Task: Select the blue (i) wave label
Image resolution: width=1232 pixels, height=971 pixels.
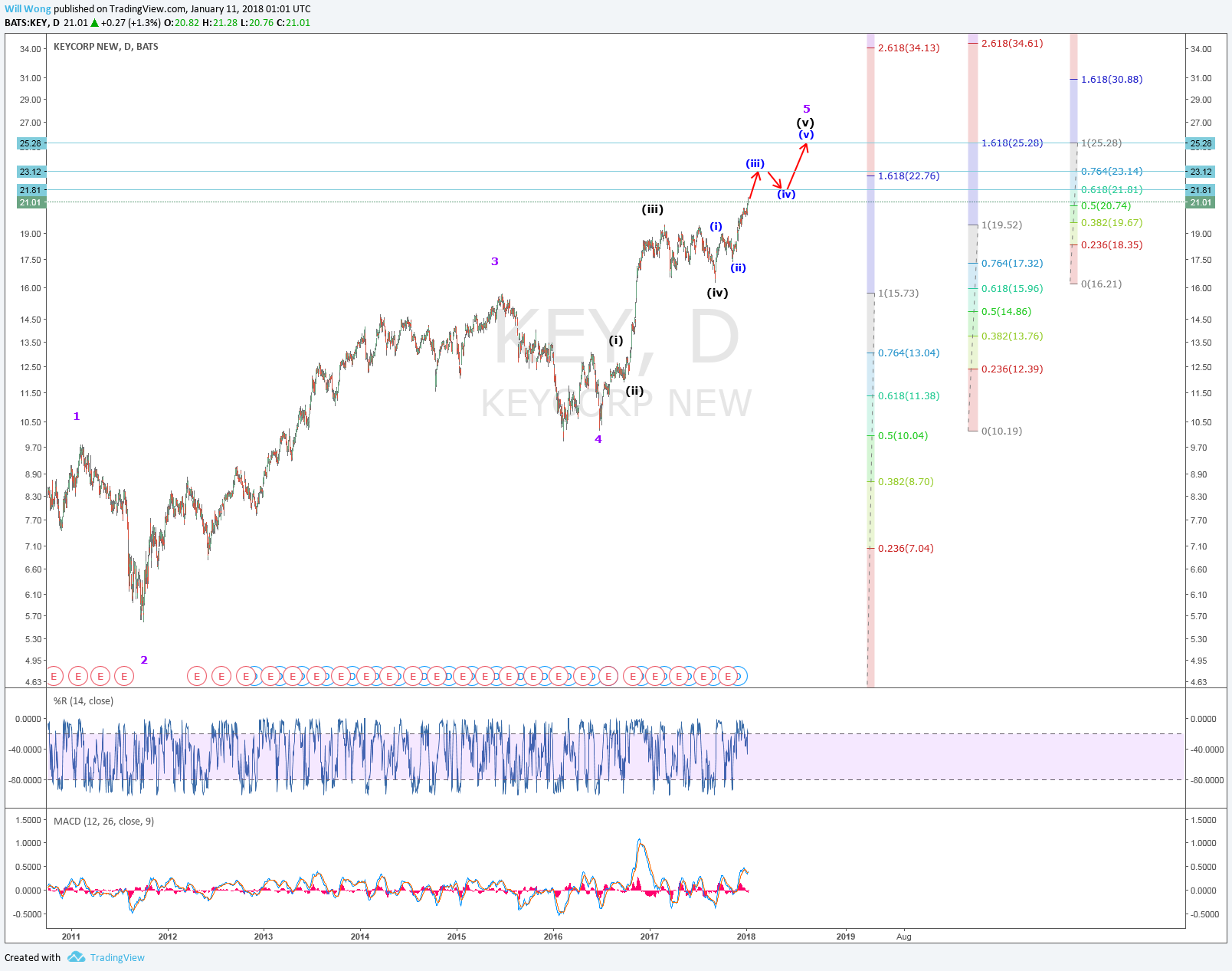Action: [x=716, y=226]
